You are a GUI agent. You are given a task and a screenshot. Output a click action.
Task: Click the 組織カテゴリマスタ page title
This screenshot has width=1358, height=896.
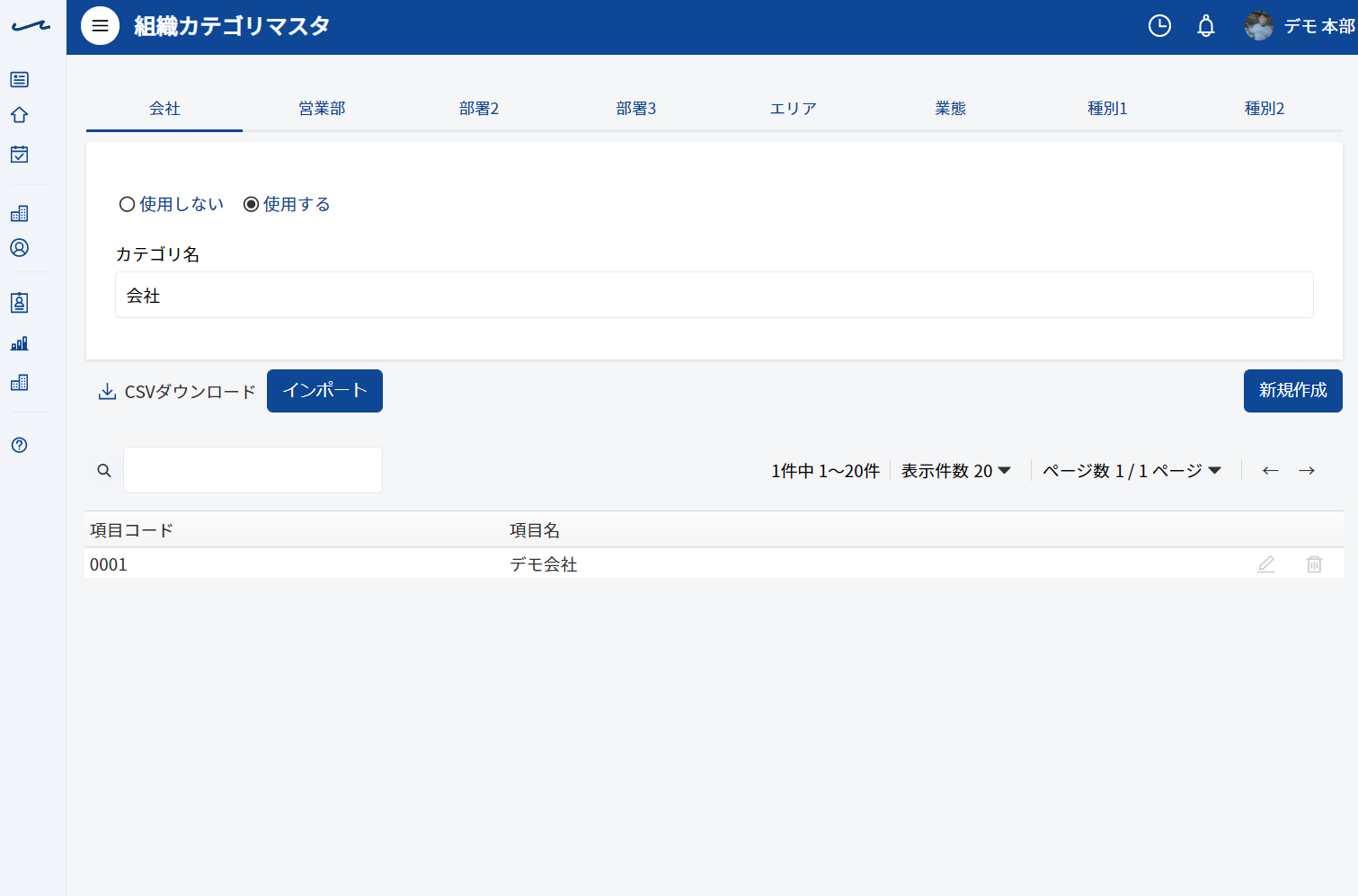coord(232,26)
